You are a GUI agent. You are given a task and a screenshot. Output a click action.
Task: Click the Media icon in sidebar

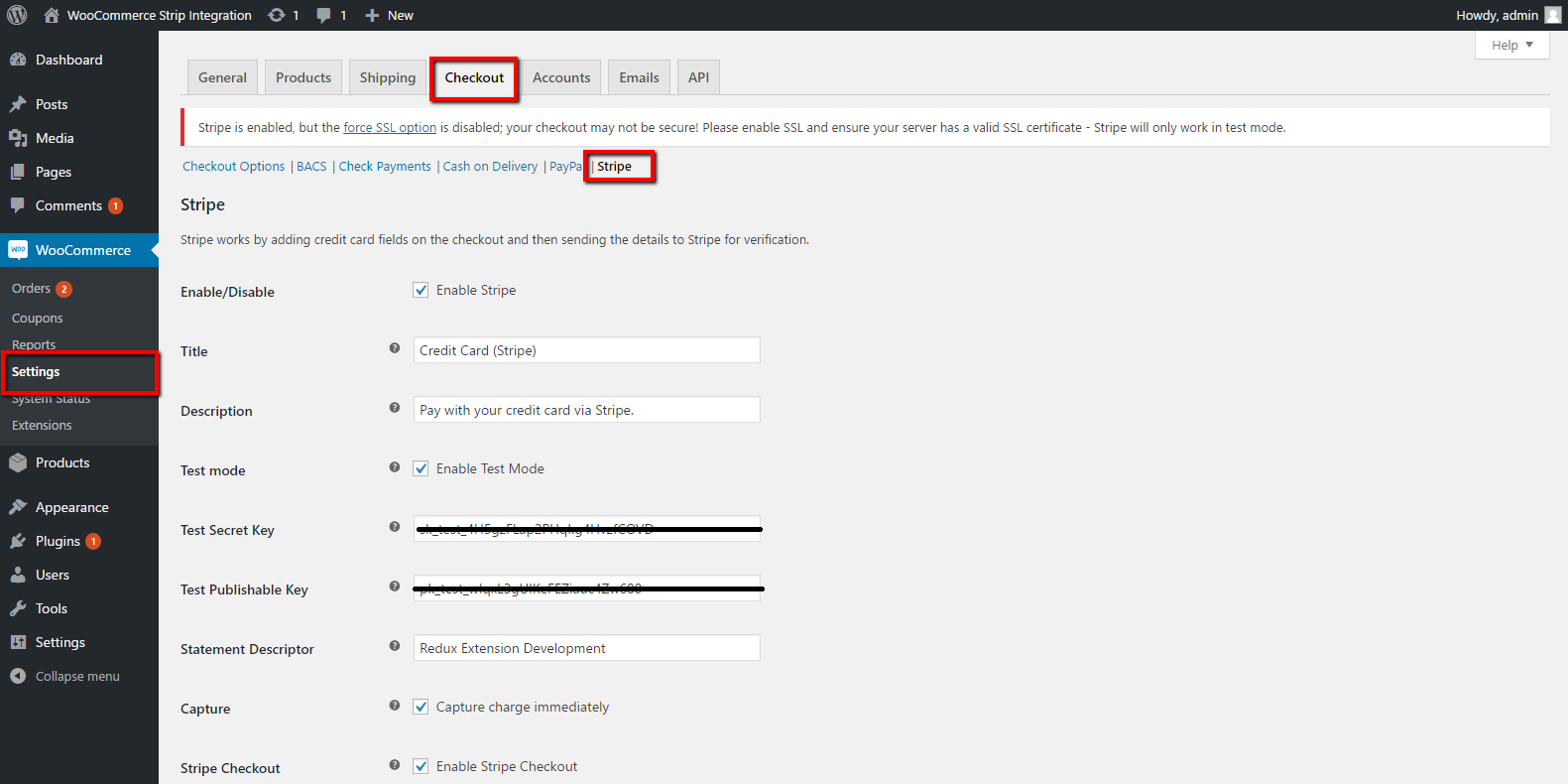pyautogui.click(x=18, y=138)
